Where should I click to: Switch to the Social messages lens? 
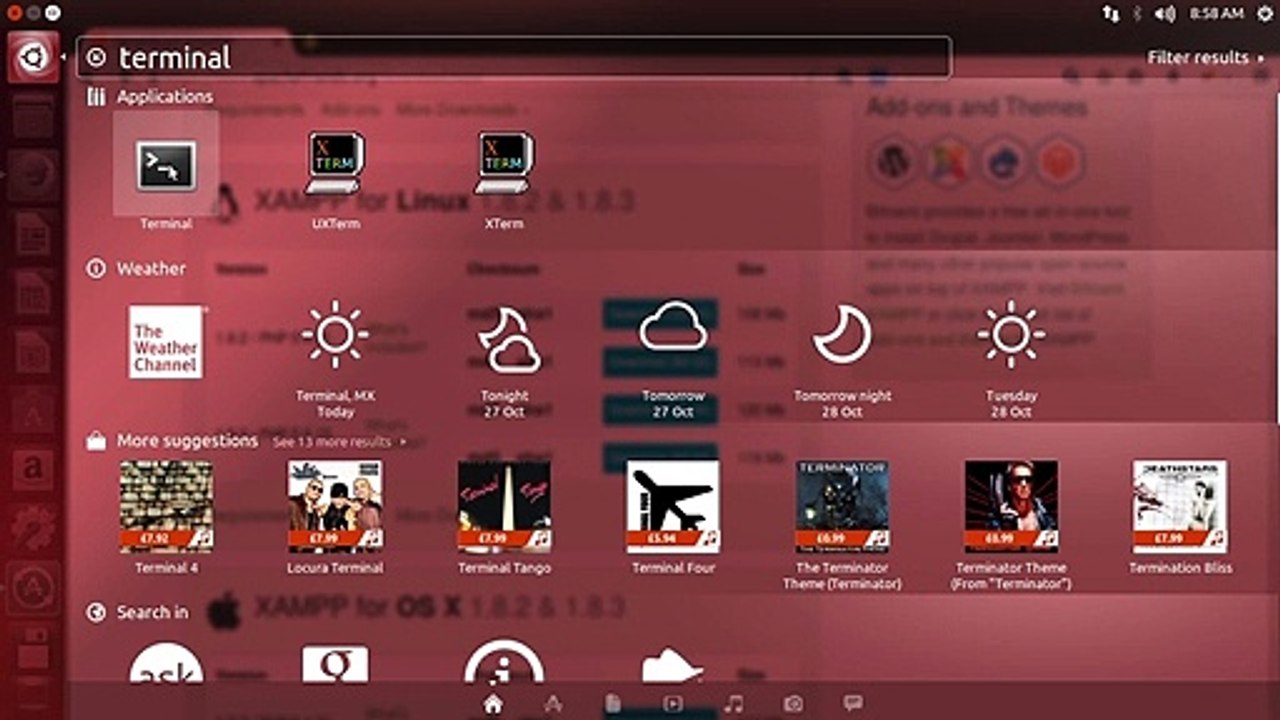[853, 703]
